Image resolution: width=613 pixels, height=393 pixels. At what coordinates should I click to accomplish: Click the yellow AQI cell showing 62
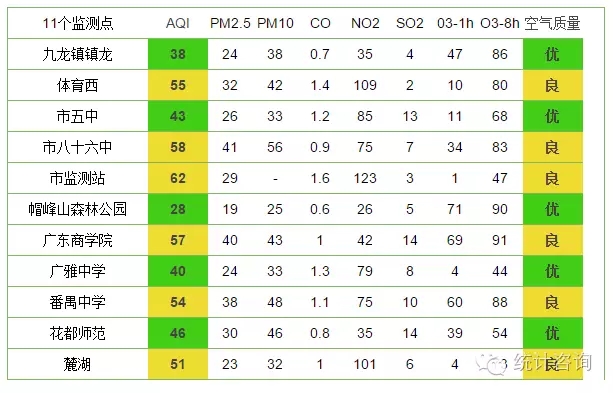tap(178, 178)
